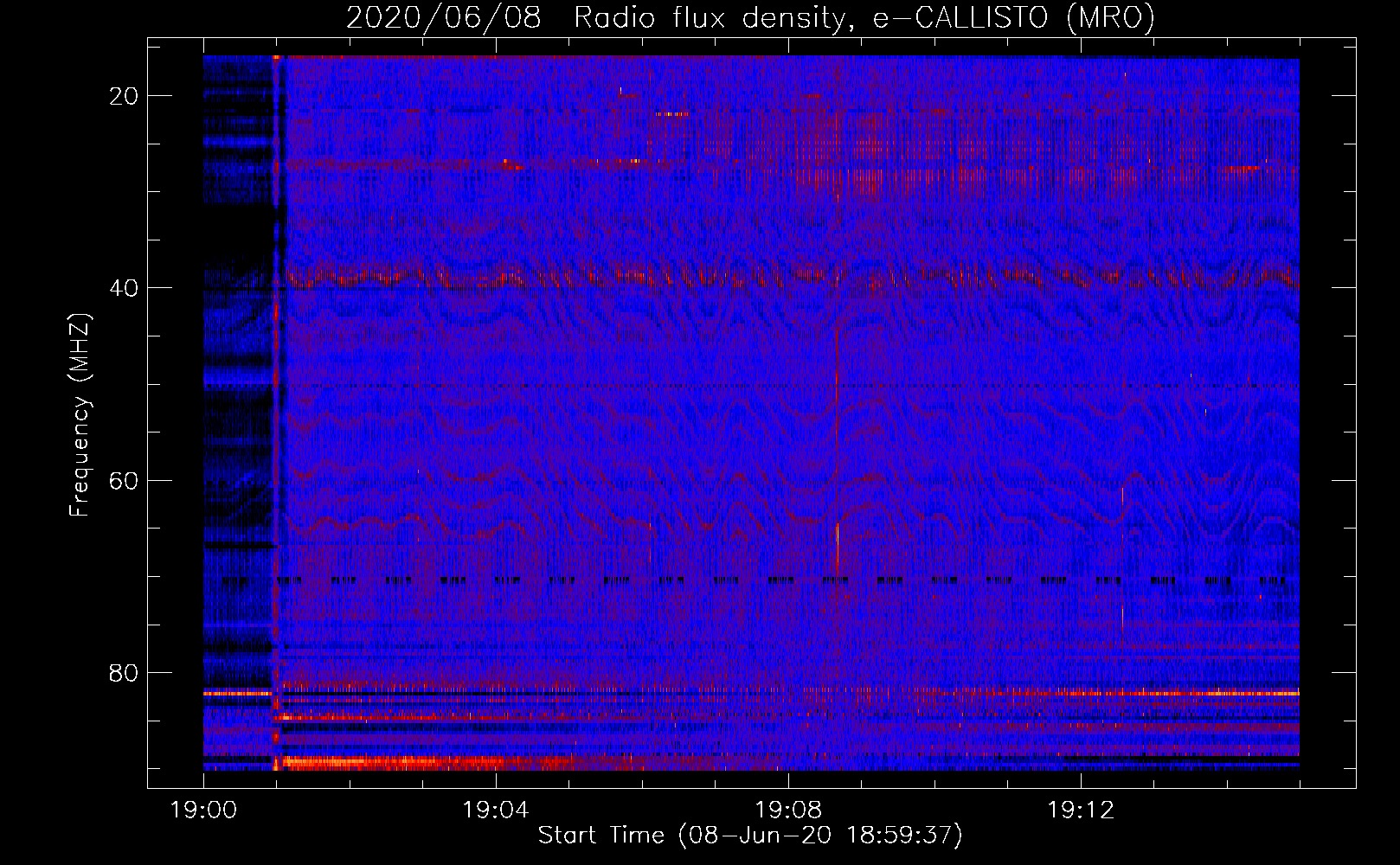
Task: Click the 'Frequency (MHZ)' axis label
Action: [x=80, y=414]
